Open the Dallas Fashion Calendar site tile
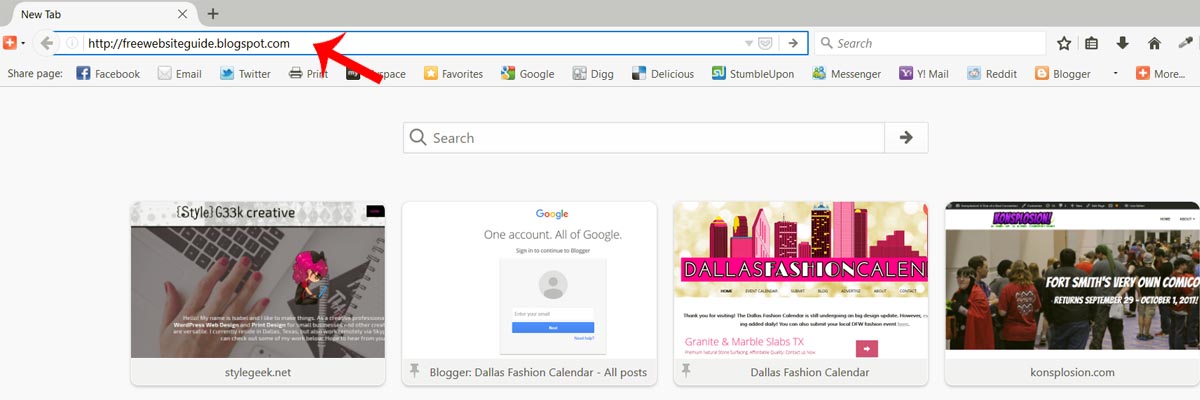1200x400 pixels. click(800, 293)
